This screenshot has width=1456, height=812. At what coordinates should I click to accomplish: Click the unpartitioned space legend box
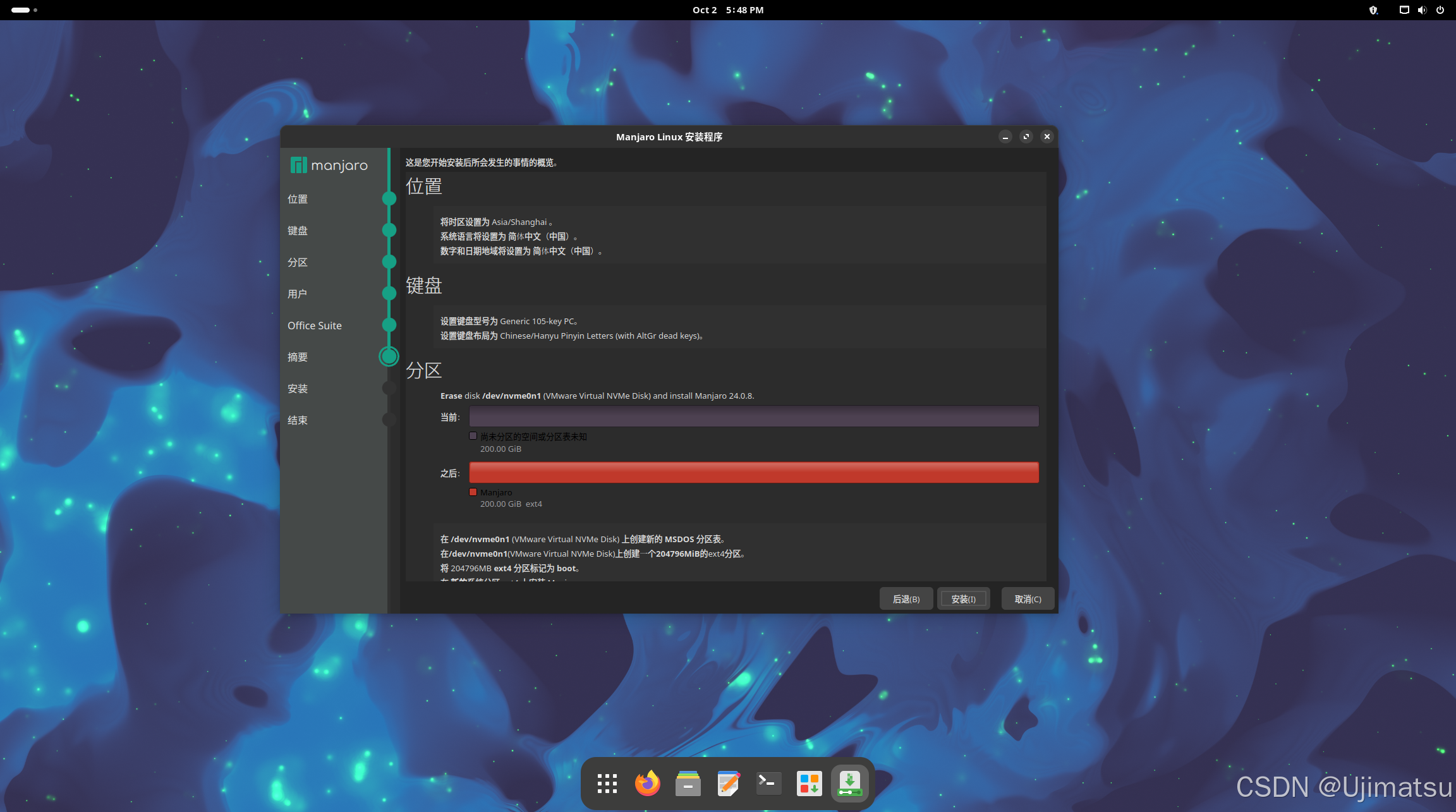473,436
